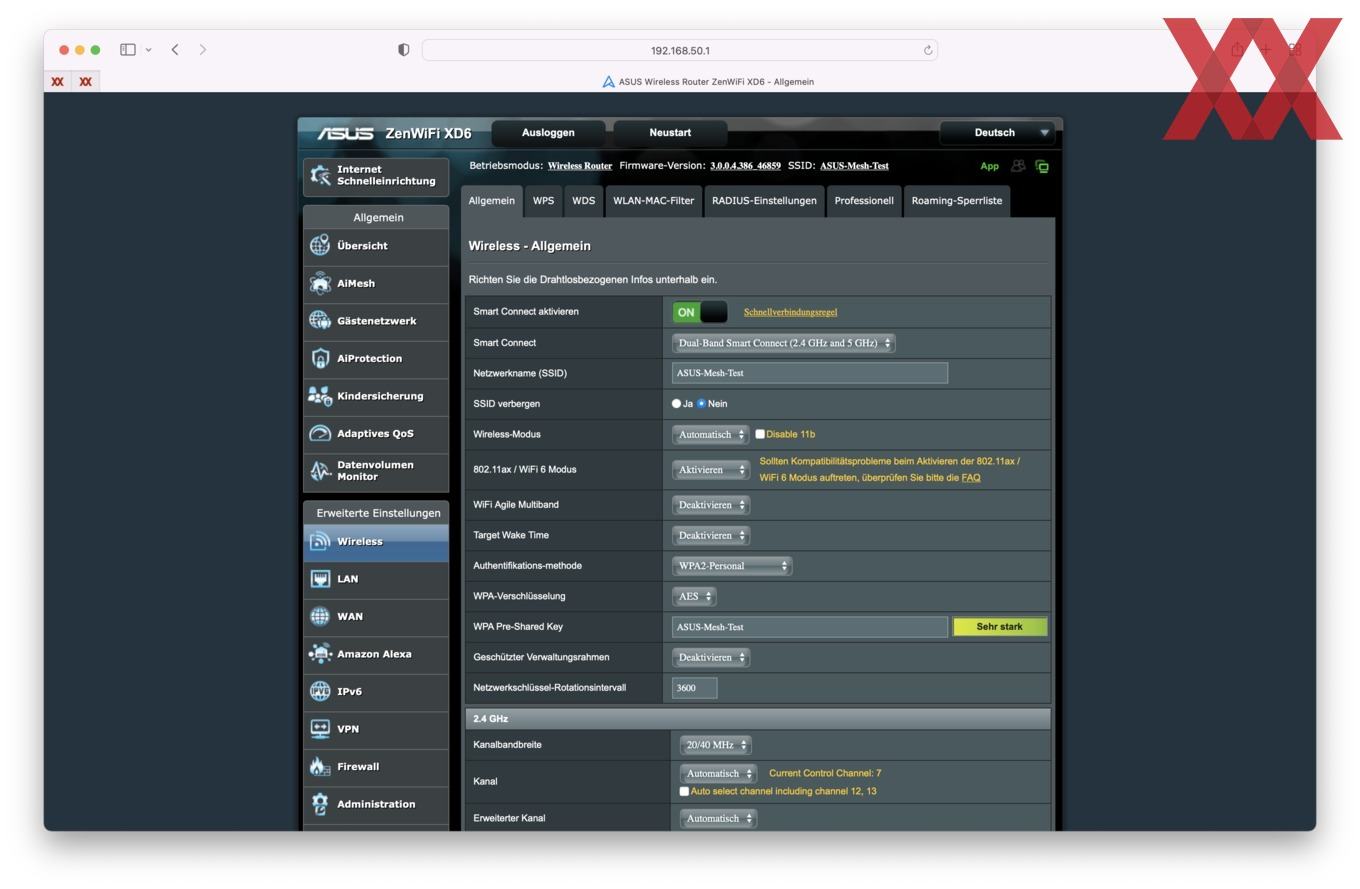Viewport: 1360px width, 889px height.
Task: Open the WiFi Agile Multiband dropdown
Action: pyautogui.click(x=710, y=505)
